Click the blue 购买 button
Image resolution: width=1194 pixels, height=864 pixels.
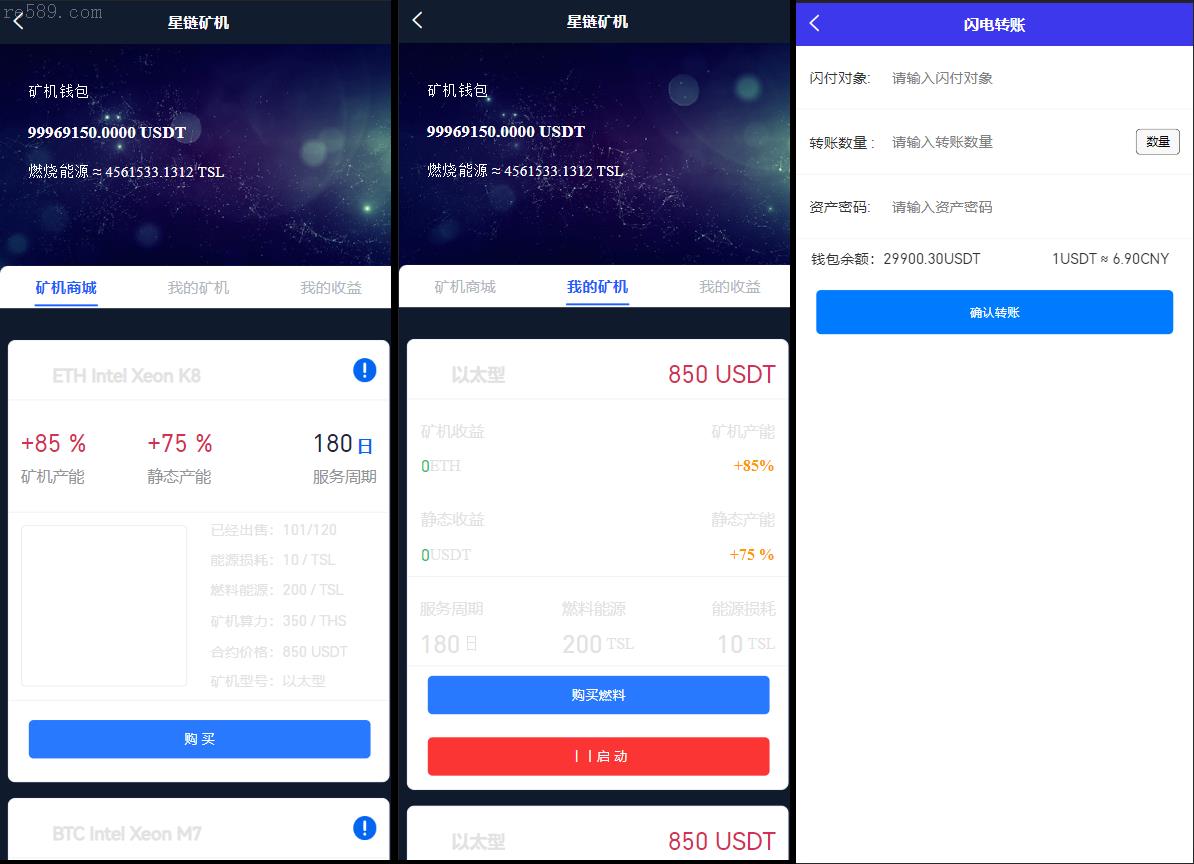coord(200,739)
